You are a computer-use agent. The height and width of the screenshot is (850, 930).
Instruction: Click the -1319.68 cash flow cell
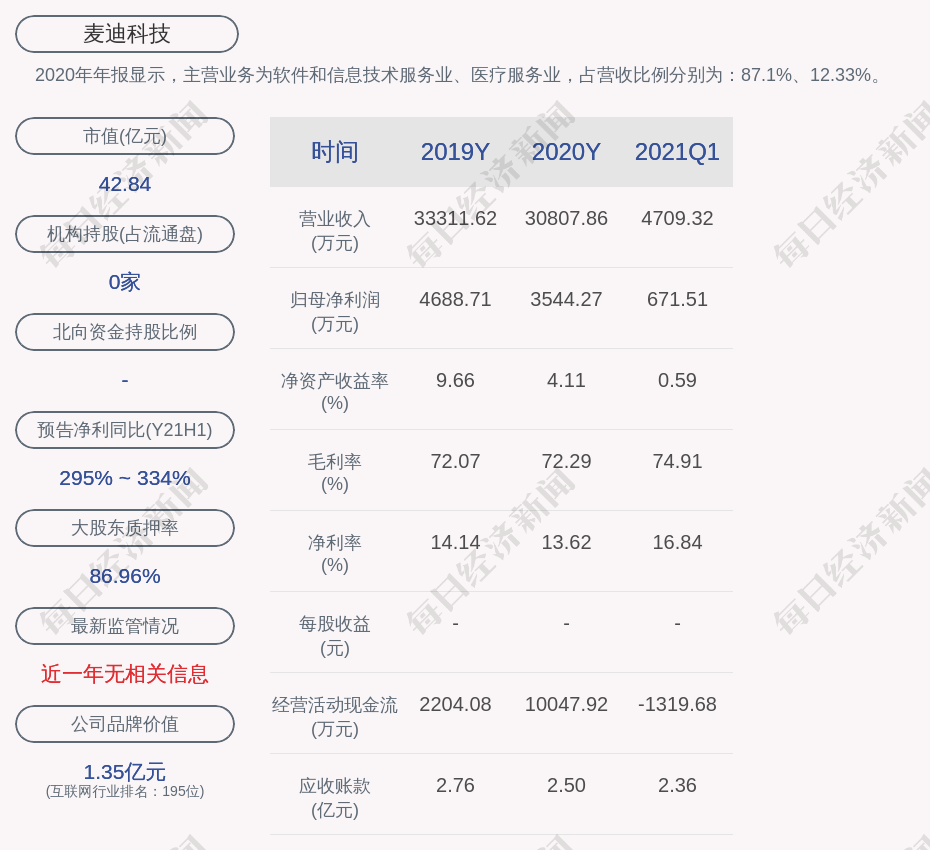point(677,704)
